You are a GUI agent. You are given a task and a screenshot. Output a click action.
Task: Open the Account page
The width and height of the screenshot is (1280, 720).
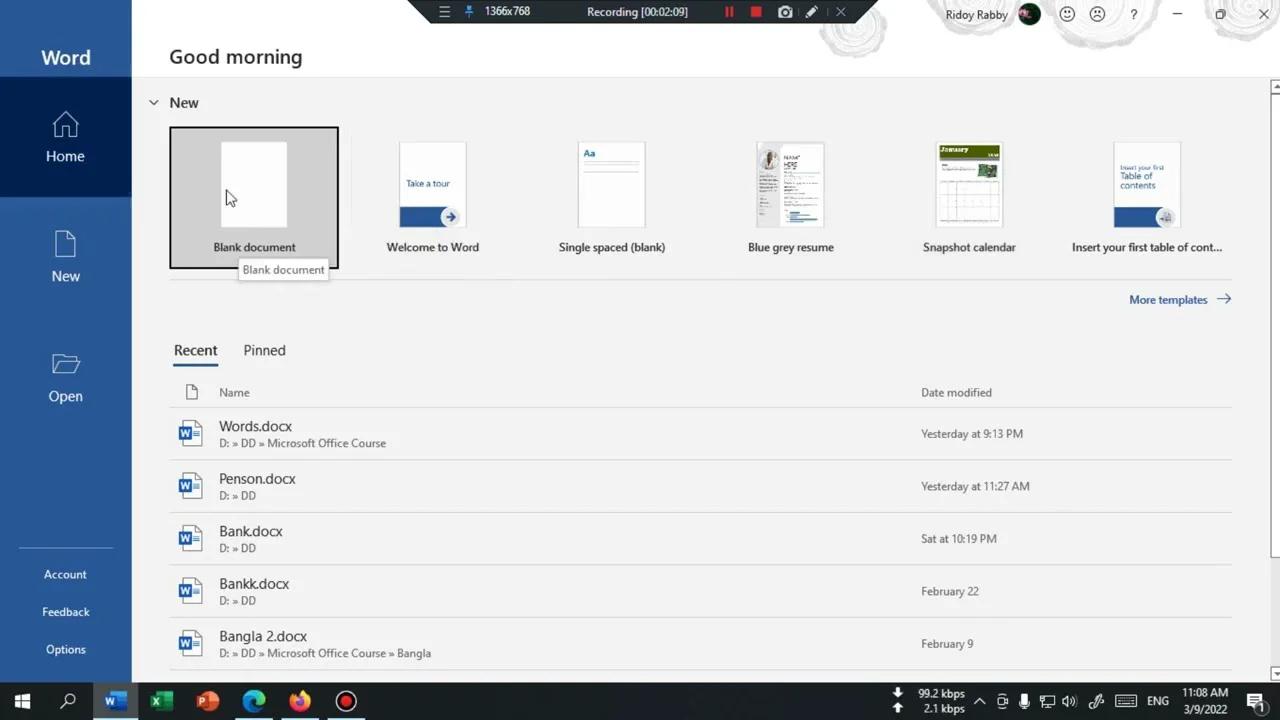click(65, 574)
